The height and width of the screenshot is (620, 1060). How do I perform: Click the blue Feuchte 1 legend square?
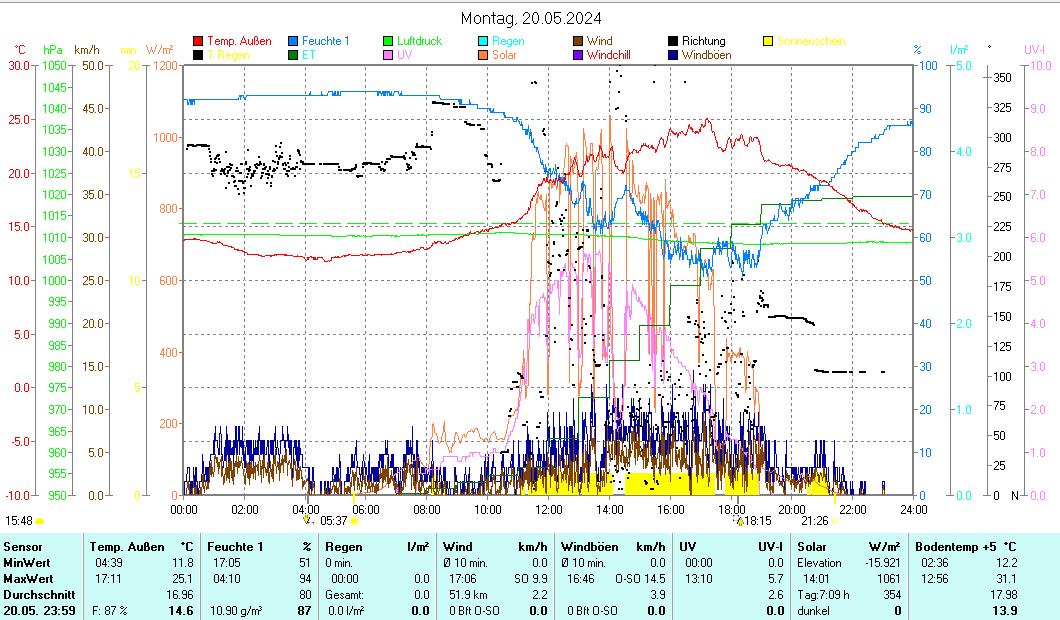coord(293,41)
